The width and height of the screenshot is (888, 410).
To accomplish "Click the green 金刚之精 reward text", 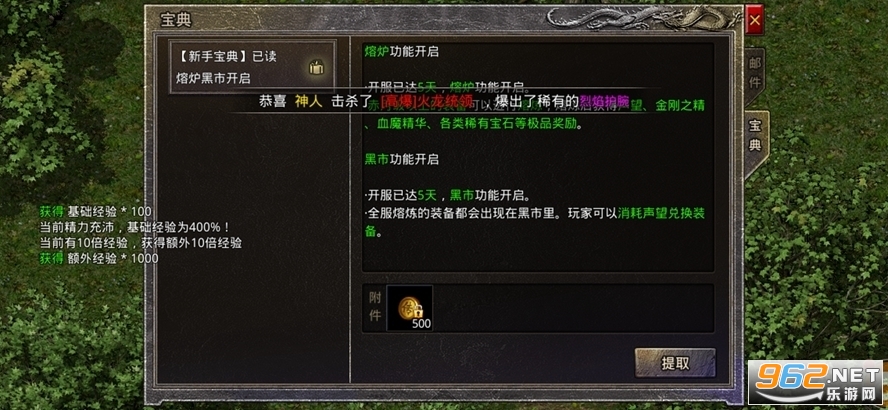I will point(680,106).
